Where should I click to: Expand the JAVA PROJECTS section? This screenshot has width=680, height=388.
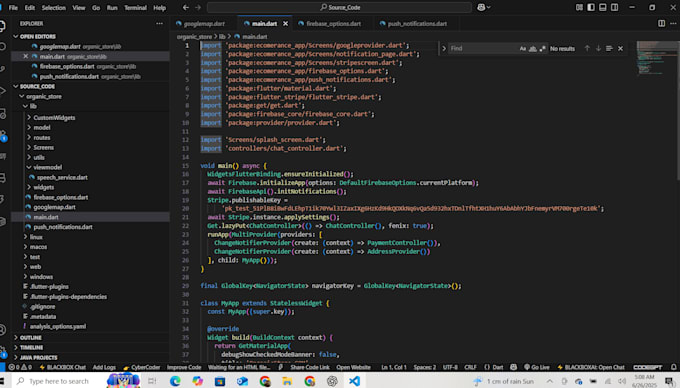[38, 357]
